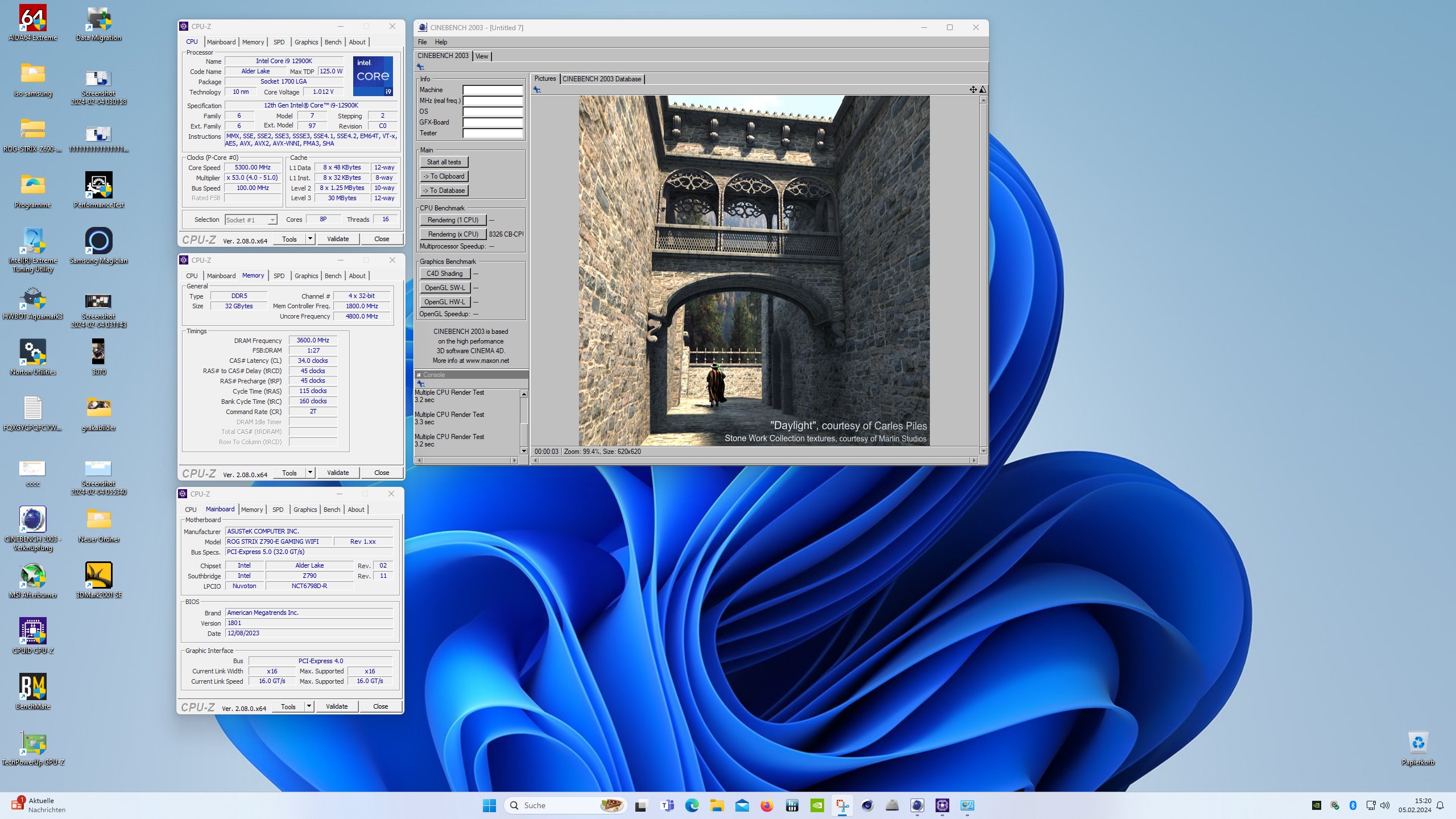Screen dimensions: 1456x819
Task: Open Graphics tab in the CPU-Z Mainboard window
Action: 305,510
